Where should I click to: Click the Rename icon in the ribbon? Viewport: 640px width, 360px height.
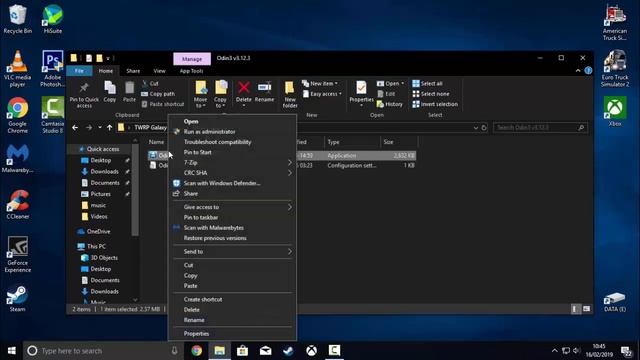[x=264, y=91]
